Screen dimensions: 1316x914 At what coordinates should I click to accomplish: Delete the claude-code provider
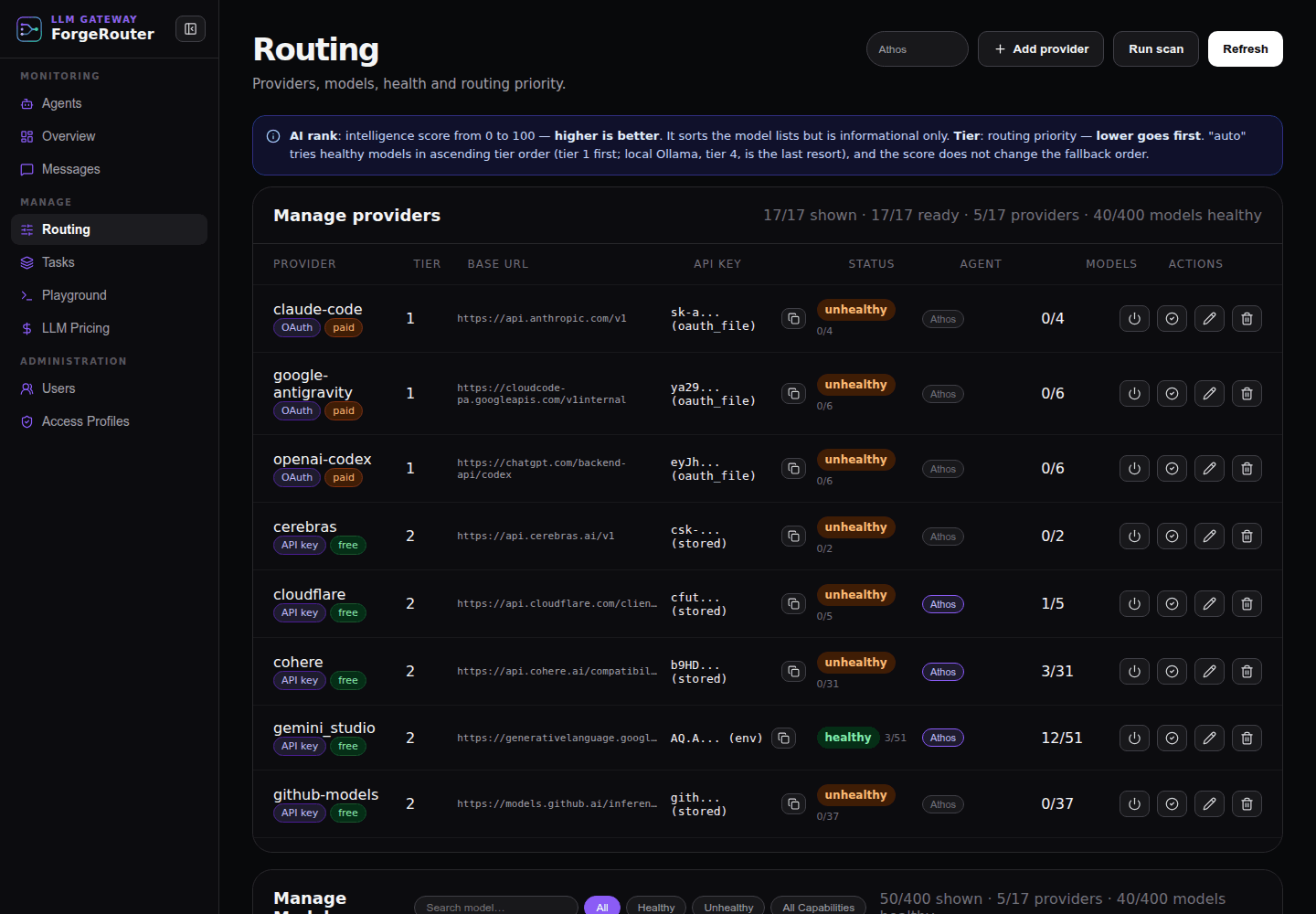1247,319
